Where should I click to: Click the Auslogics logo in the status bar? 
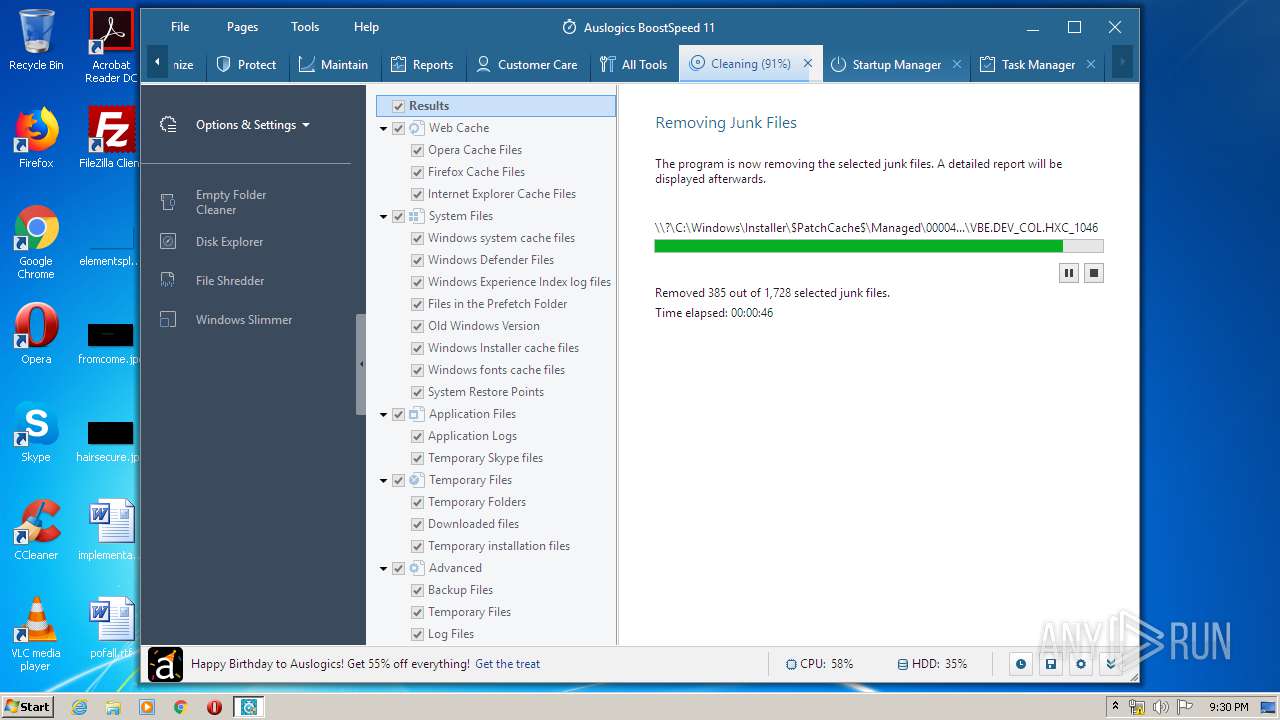pyautogui.click(x=165, y=664)
